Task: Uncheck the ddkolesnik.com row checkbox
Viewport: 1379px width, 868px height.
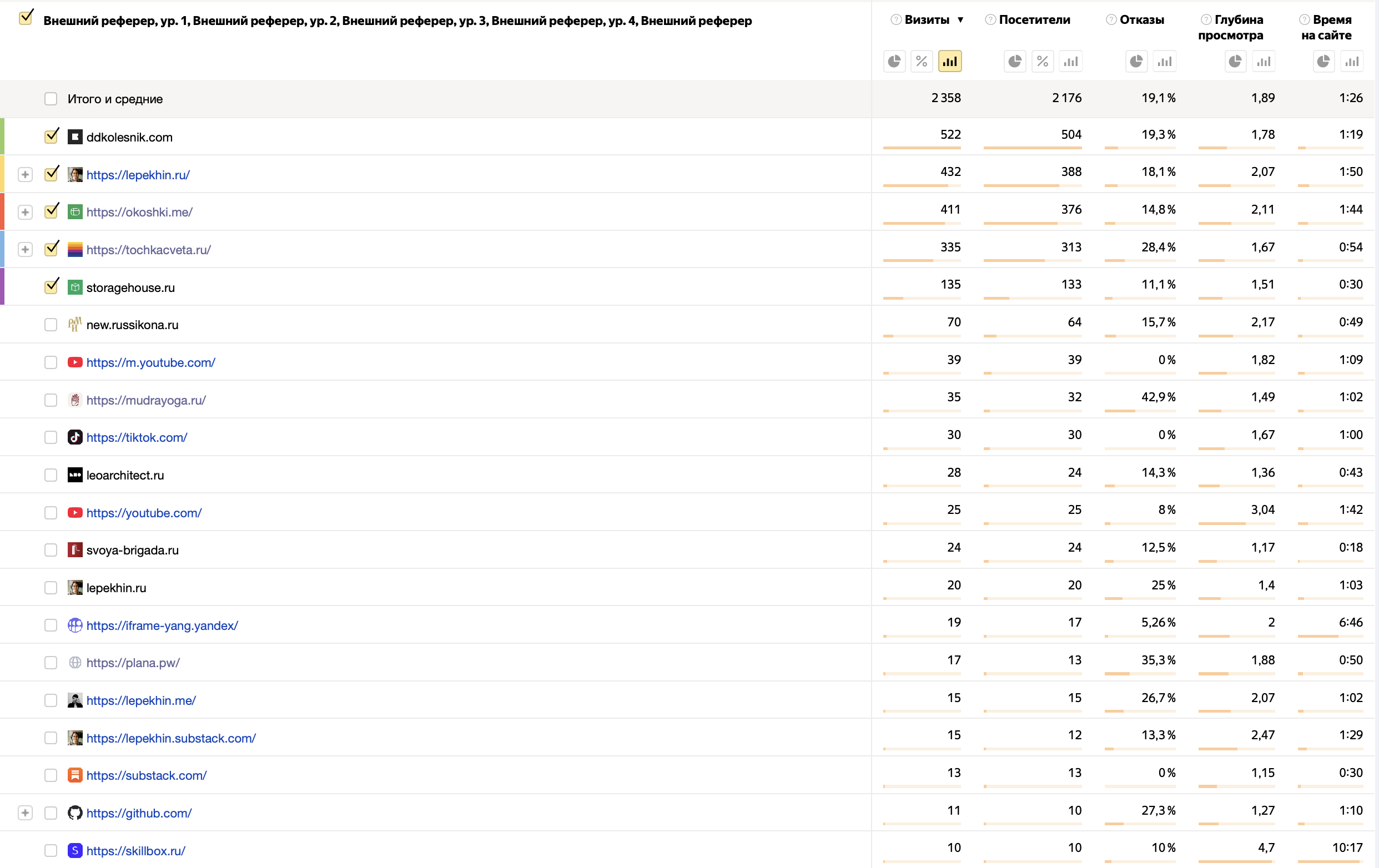Action: pyautogui.click(x=51, y=137)
